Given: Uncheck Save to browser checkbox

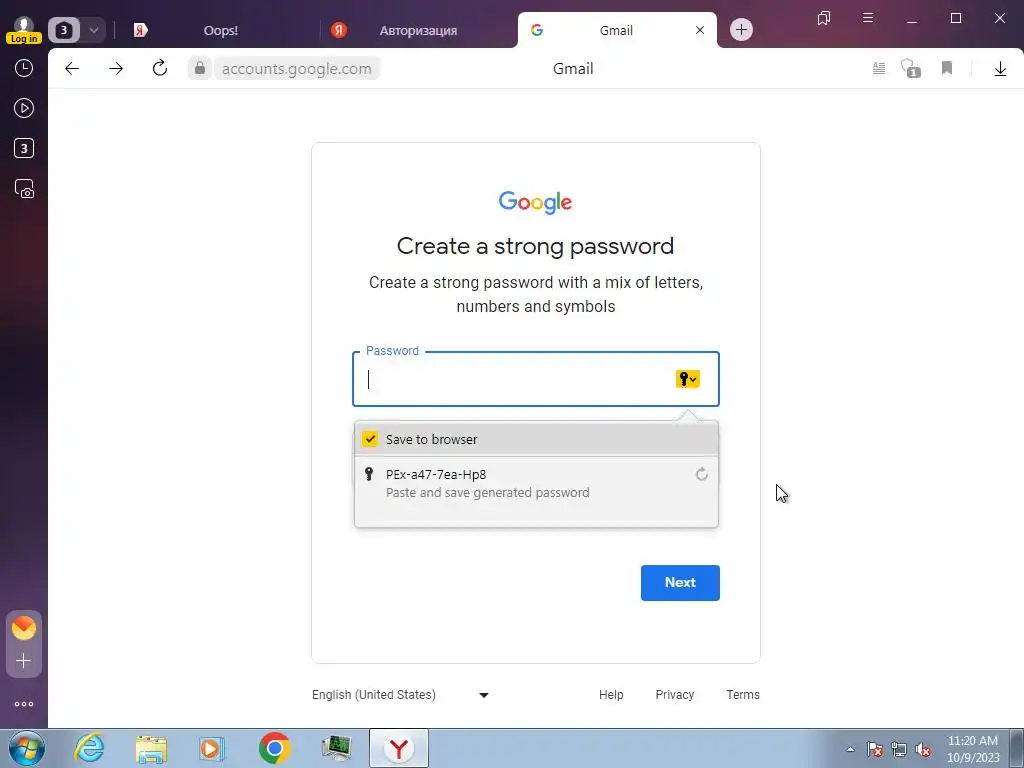Looking at the screenshot, I should (370, 439).
